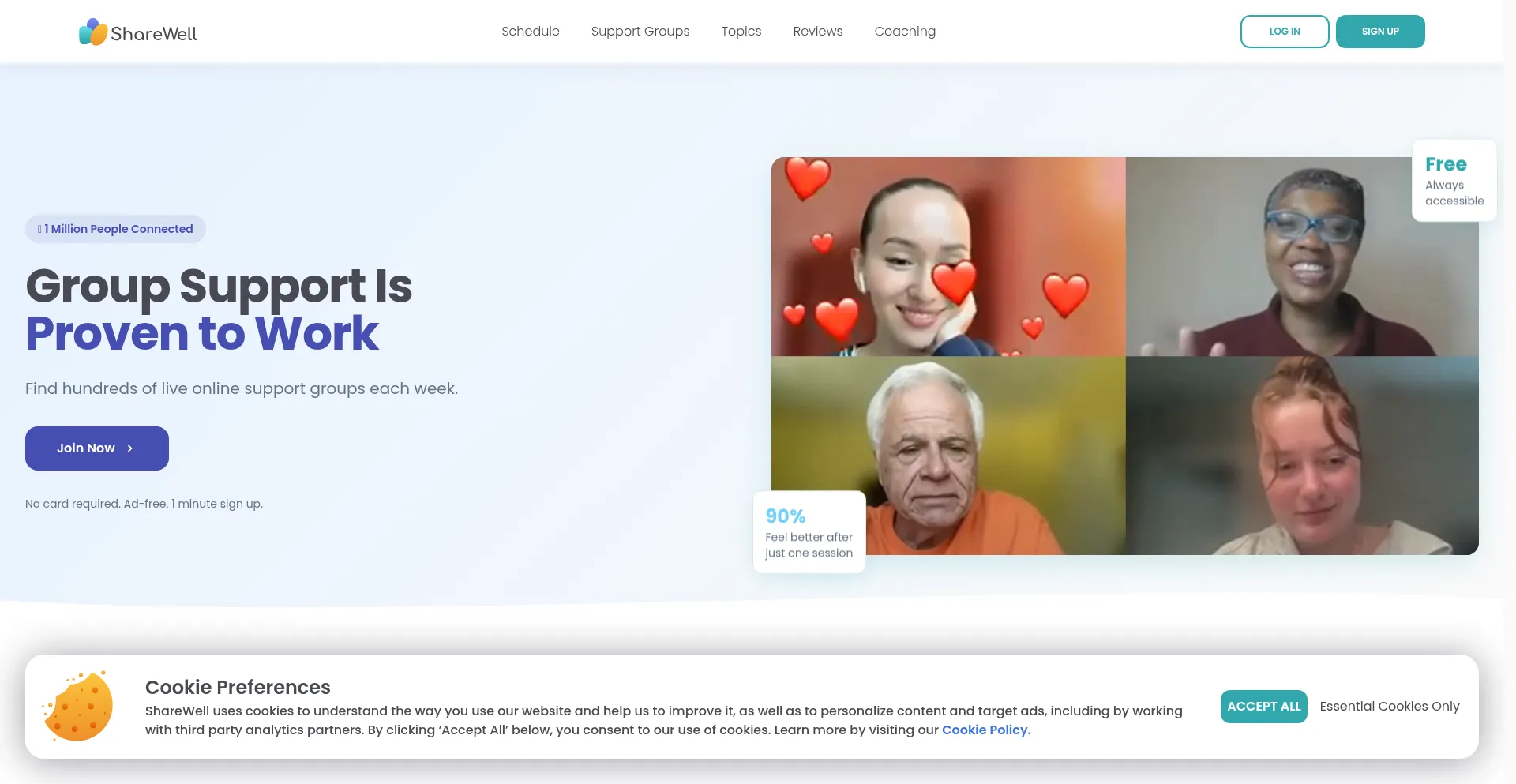The width and height of the screenshot is (1516, 784).
Task: Open the Cookie Policy link
Action: 986,730
